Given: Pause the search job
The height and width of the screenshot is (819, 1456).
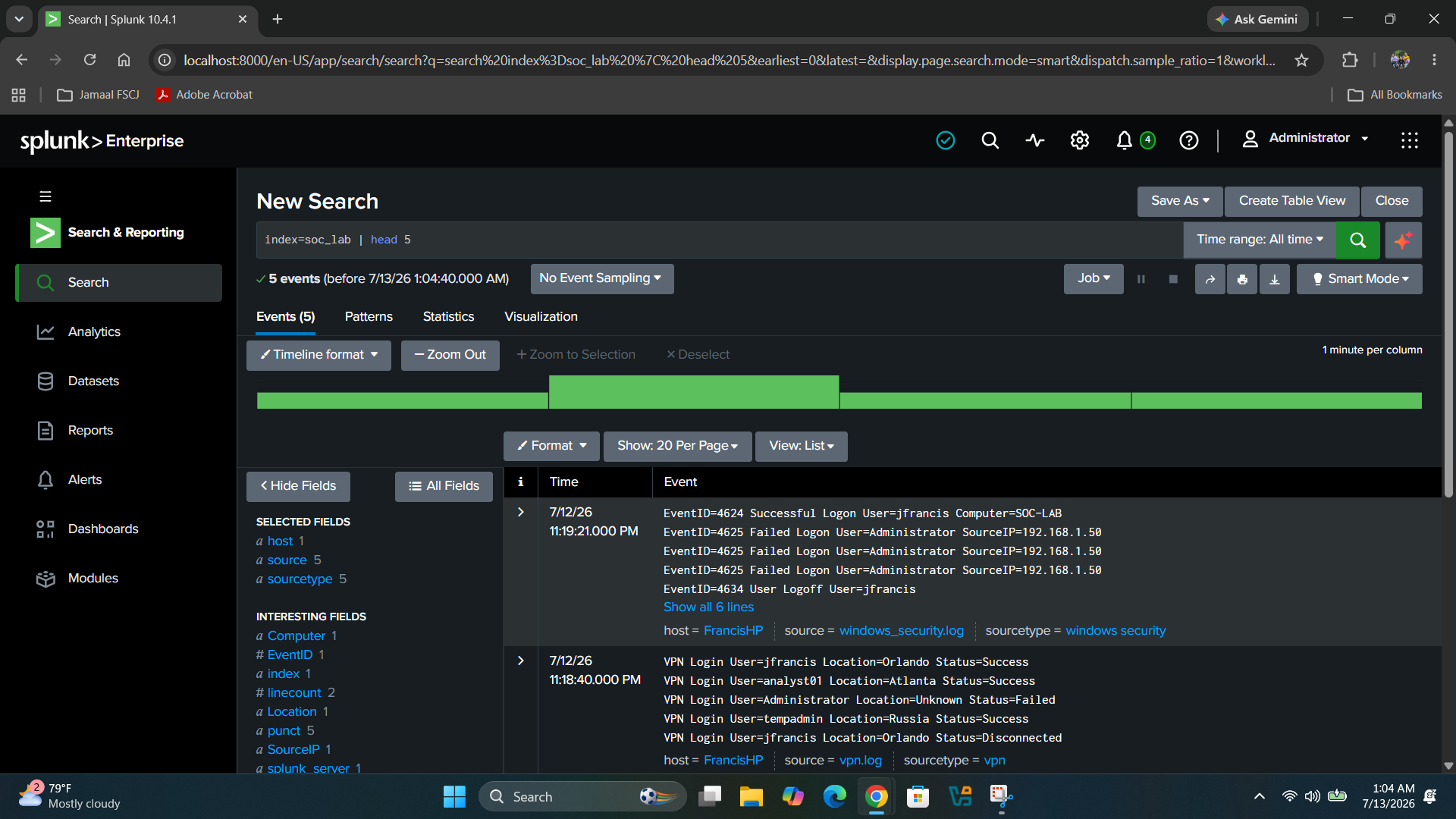Looking at the screenshot, I should (x=1141, y=279).
